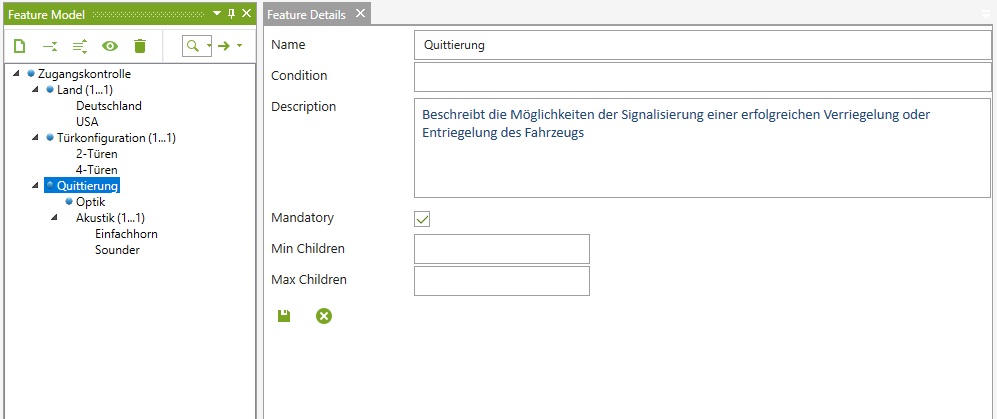Collapse the Türkonfiguration tree node
The image size is (997, 419).
pos(36,138)
